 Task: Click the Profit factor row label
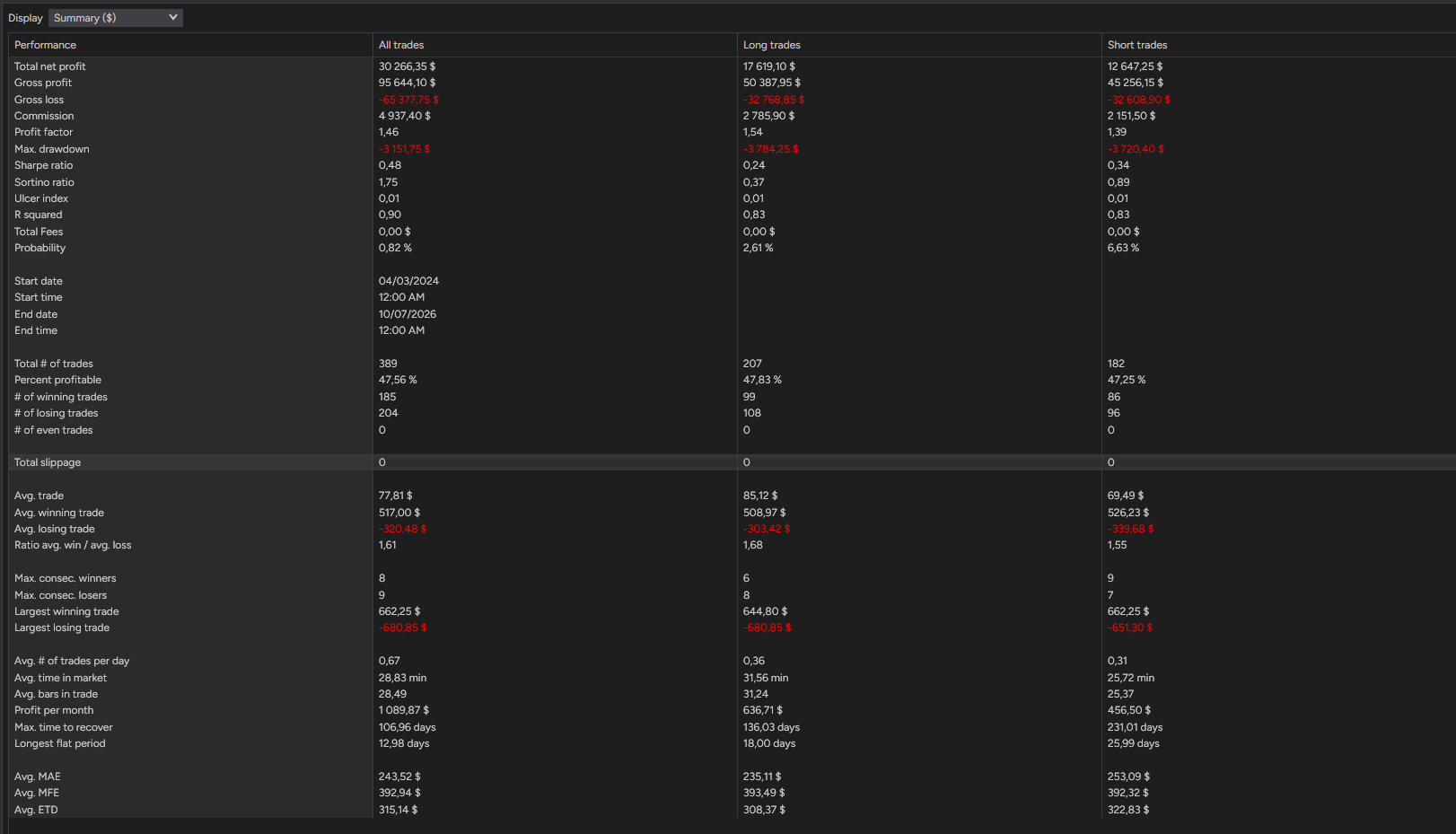[44, 132]
